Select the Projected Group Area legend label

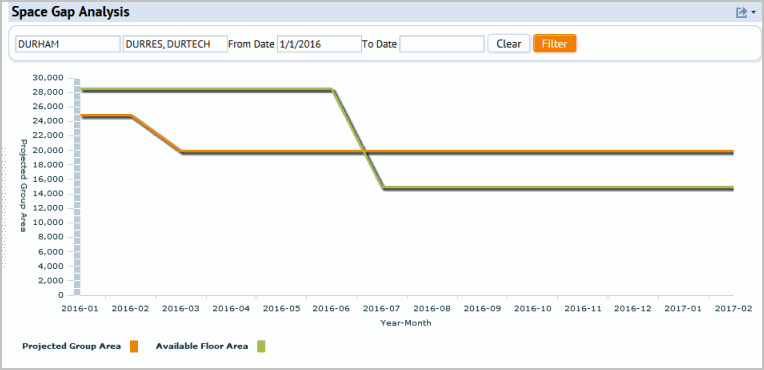(72, 347)
